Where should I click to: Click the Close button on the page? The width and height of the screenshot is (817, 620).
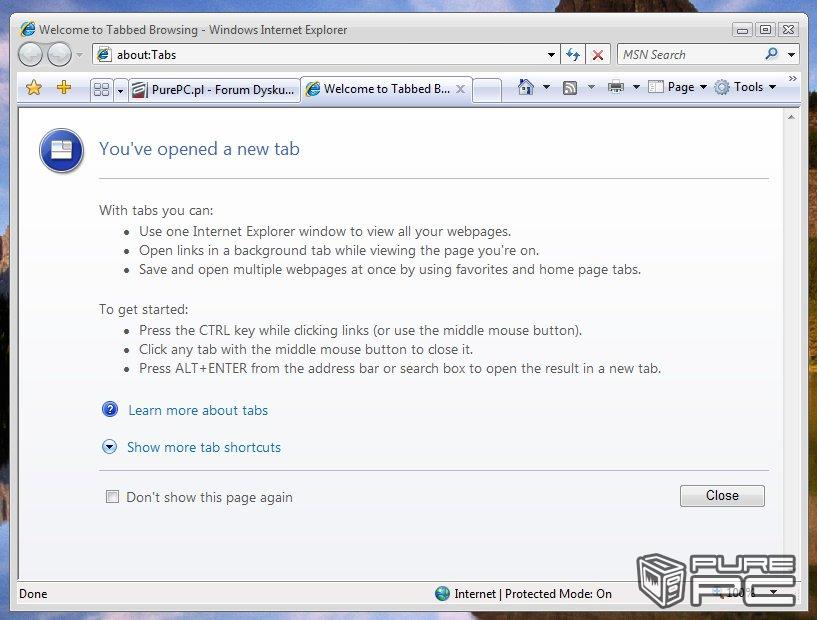coord(722,496)
